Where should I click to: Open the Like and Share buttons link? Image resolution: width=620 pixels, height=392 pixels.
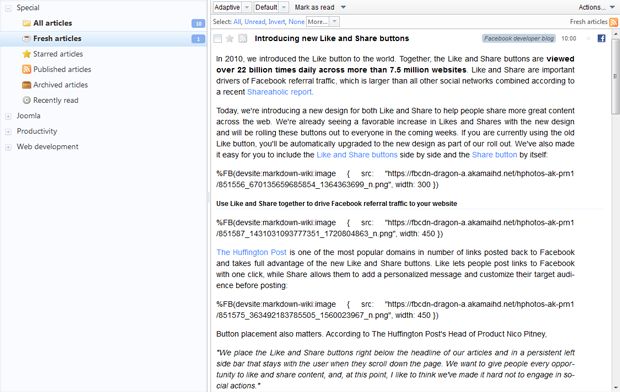coord(357,155)
